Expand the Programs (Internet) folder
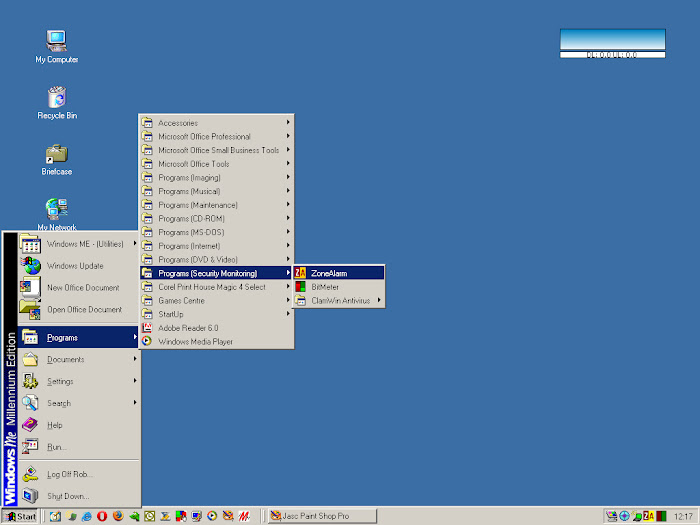This screenshot has width=700, height=525. 217,246
